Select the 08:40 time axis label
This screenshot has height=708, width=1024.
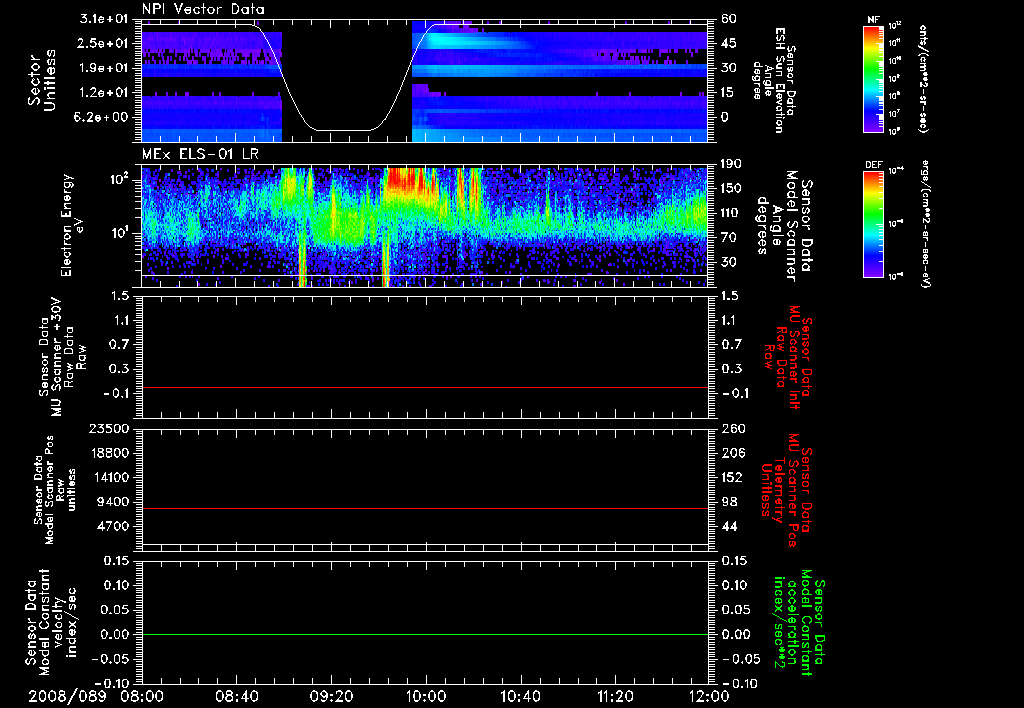tap(237, 697)
